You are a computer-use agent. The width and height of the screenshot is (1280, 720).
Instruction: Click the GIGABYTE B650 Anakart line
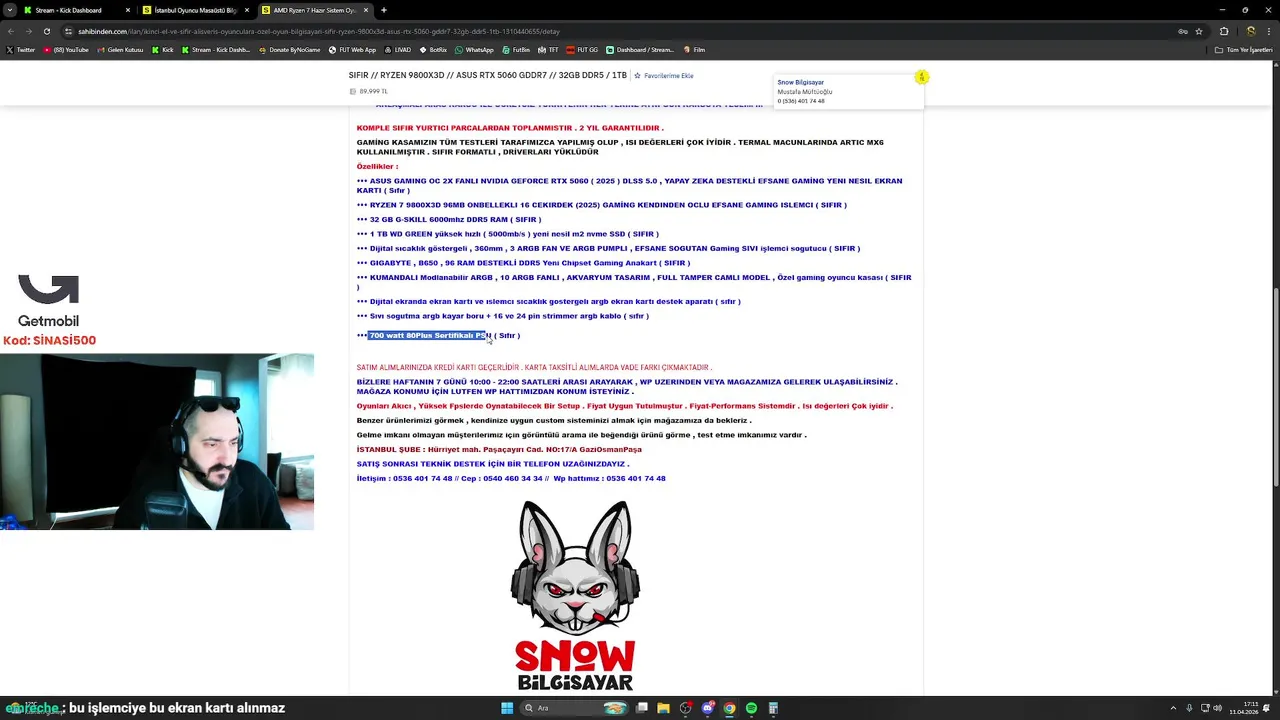point(523,263)
